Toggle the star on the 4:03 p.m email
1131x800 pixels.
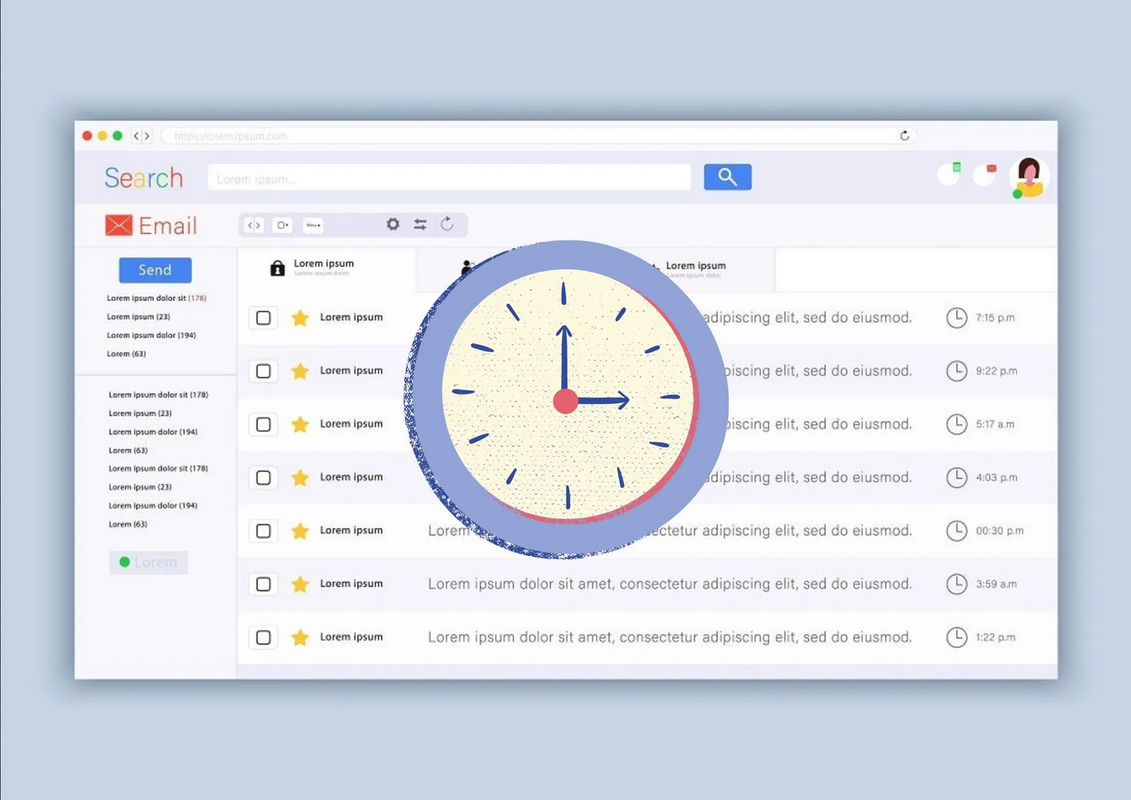(x=300, y=478)
